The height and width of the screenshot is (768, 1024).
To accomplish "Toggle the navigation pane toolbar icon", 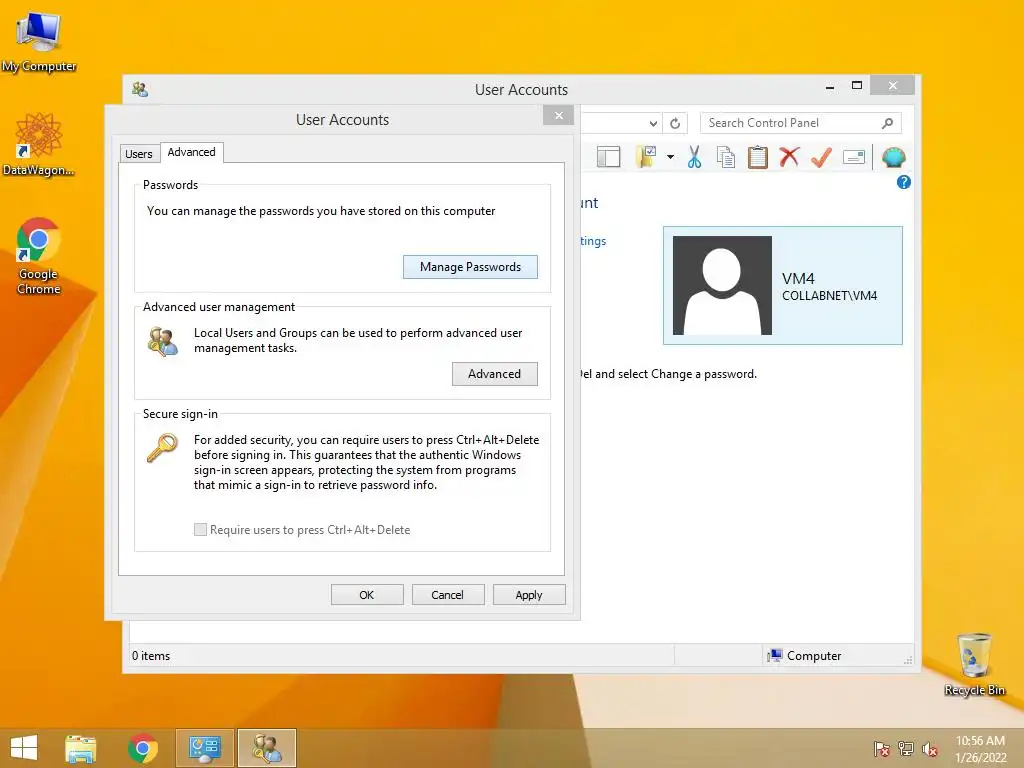I will 608,157.
